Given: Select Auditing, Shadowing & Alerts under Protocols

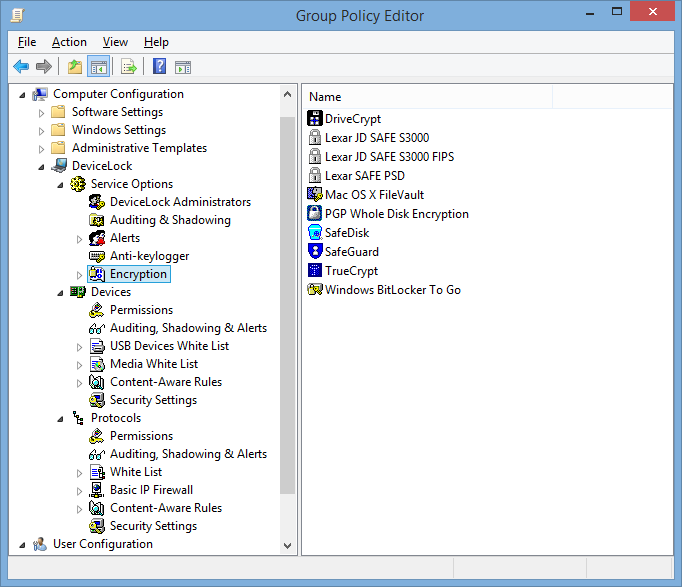Looking at the screenshot, I should [188, 454].
